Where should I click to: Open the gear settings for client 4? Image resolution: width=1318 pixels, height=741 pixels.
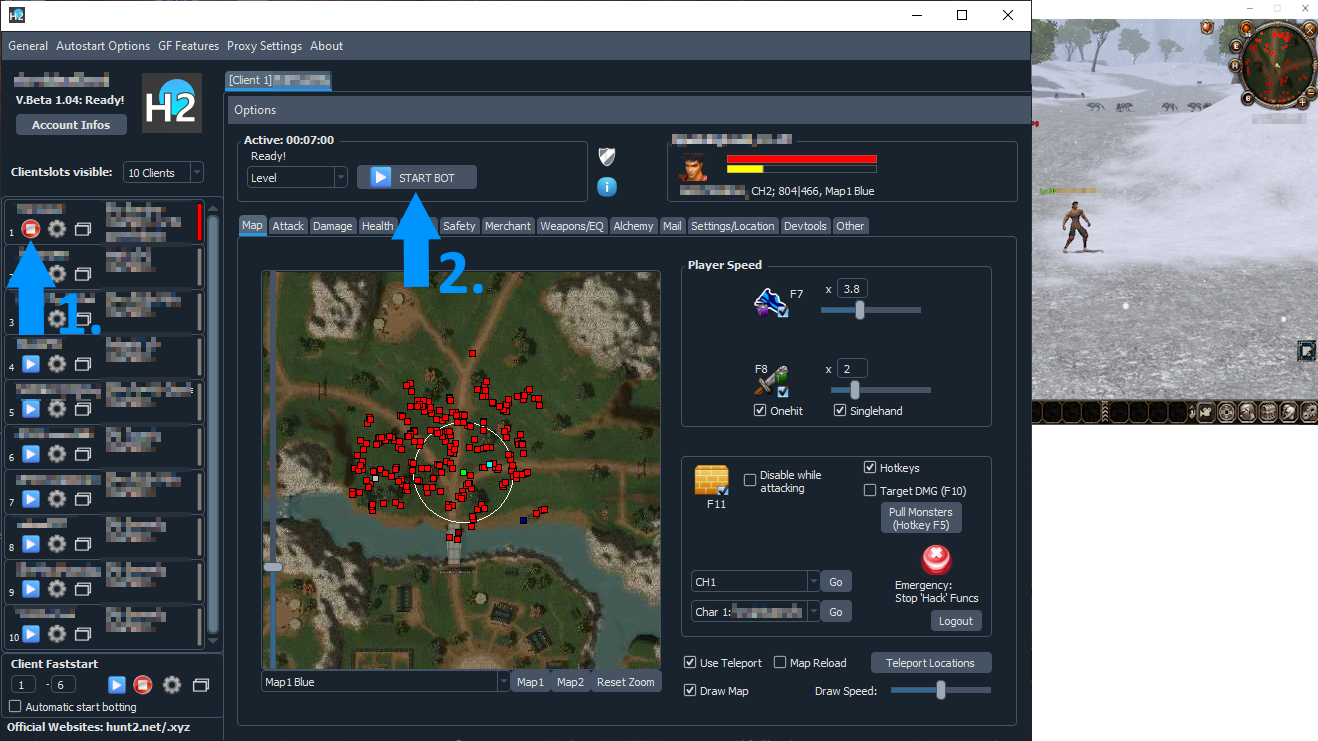(57, 364)
